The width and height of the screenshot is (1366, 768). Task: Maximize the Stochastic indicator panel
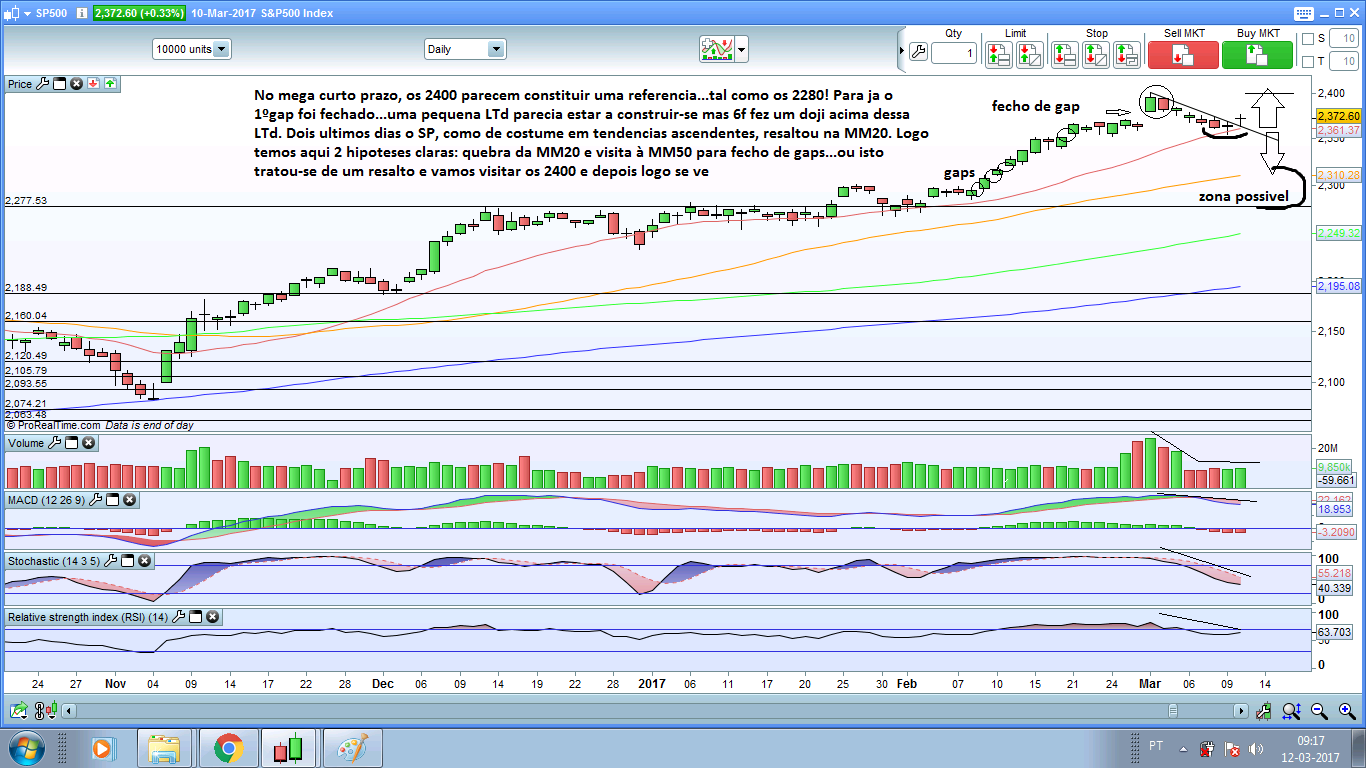pyautogui.click(x=128, y=561)
